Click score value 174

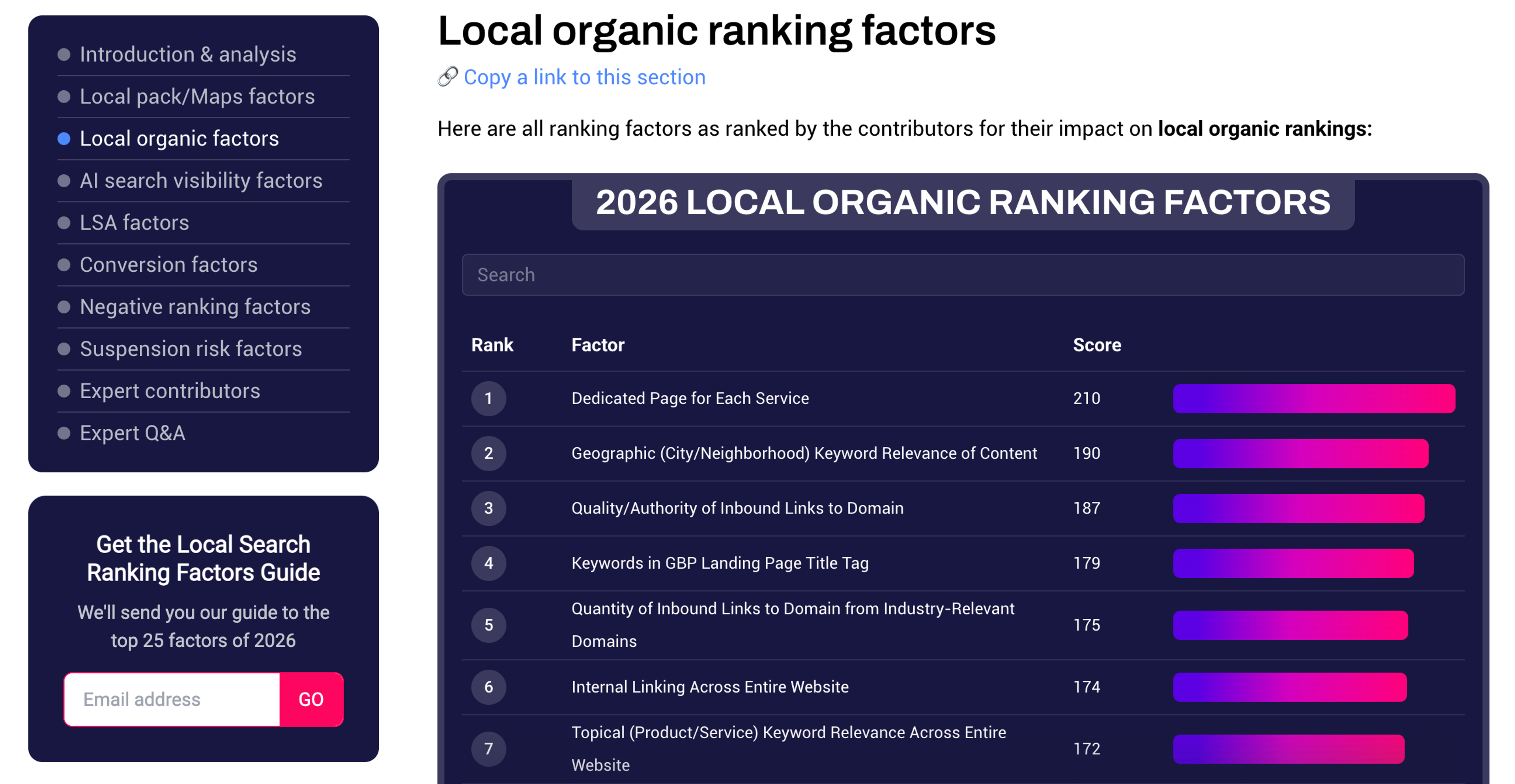pos(1086,687)
